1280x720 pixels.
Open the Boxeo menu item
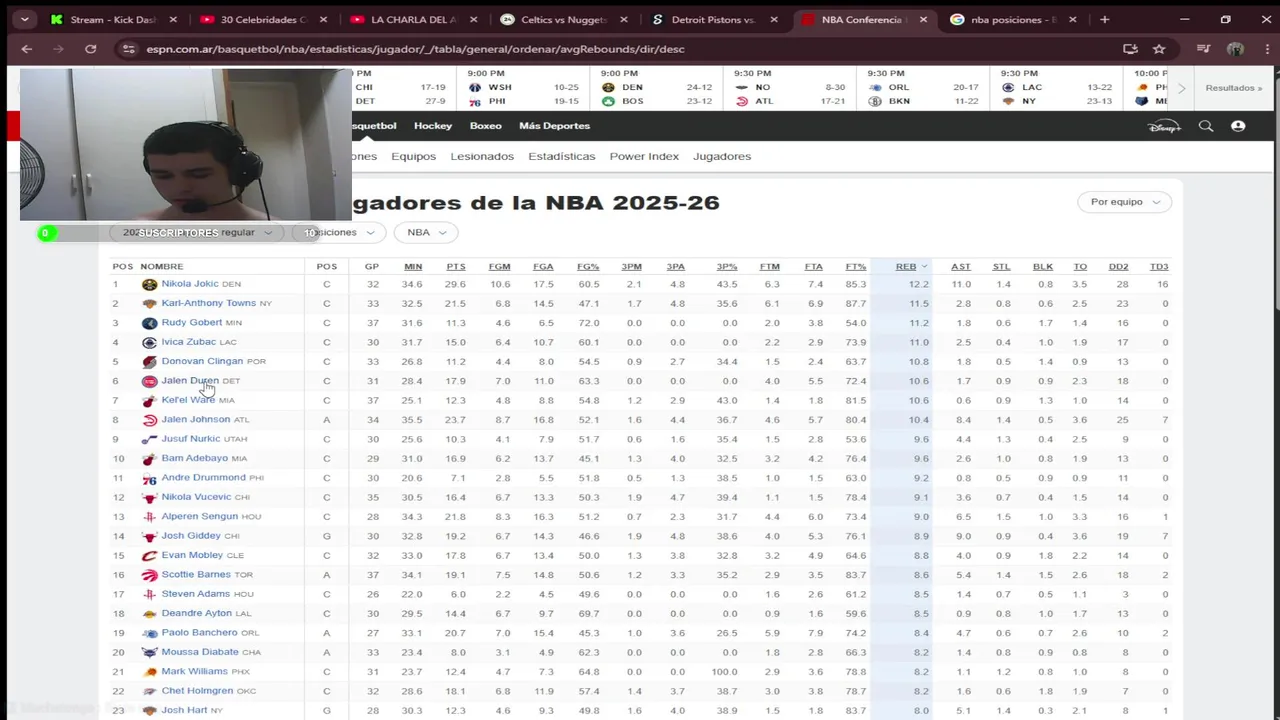[486, 126]
